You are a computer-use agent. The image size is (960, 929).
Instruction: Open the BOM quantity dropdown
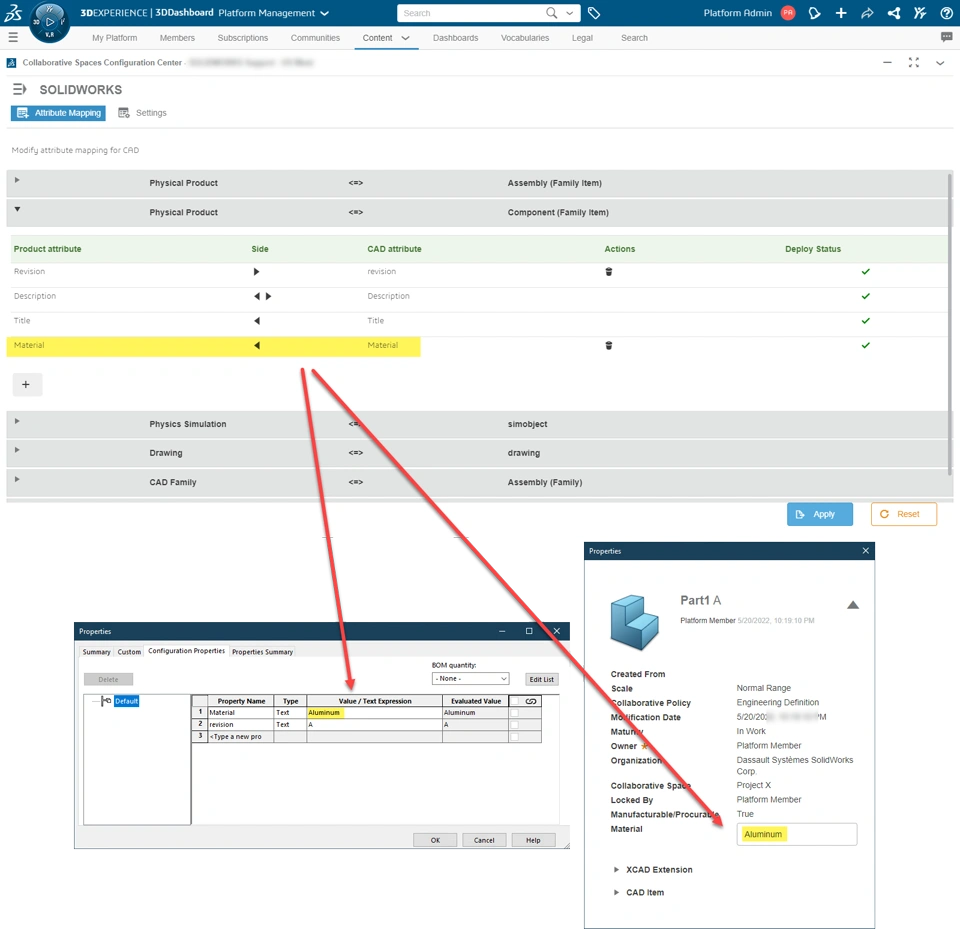[470, 679]
